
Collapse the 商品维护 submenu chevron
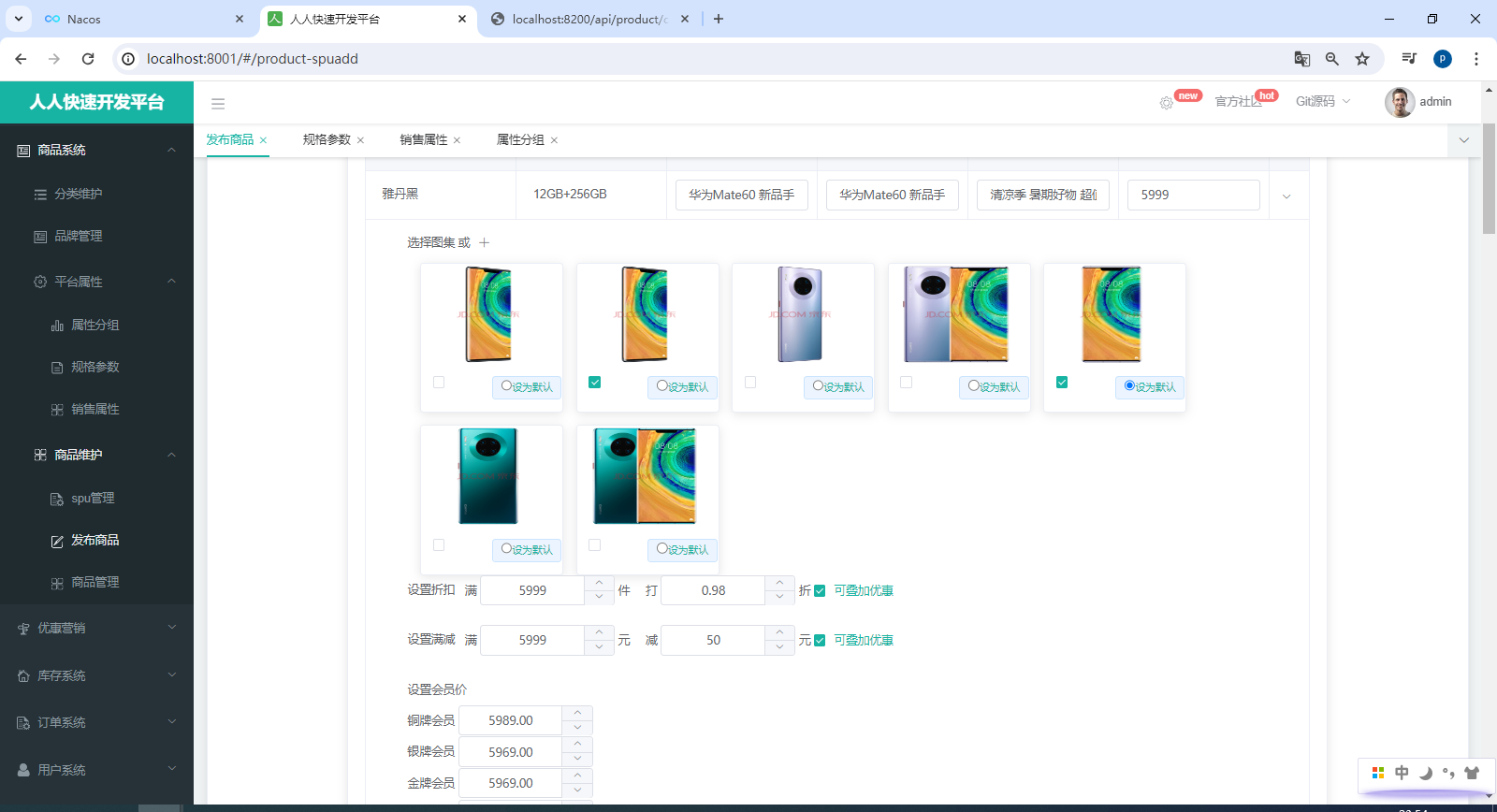(171, 455)
